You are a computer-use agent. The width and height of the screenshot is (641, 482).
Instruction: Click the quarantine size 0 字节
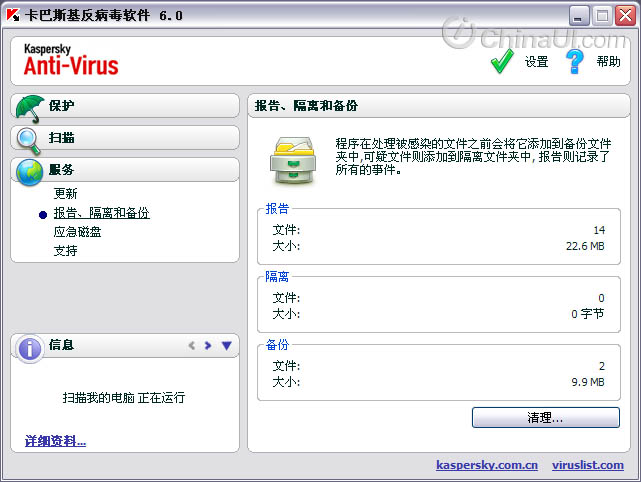[587, 314]
